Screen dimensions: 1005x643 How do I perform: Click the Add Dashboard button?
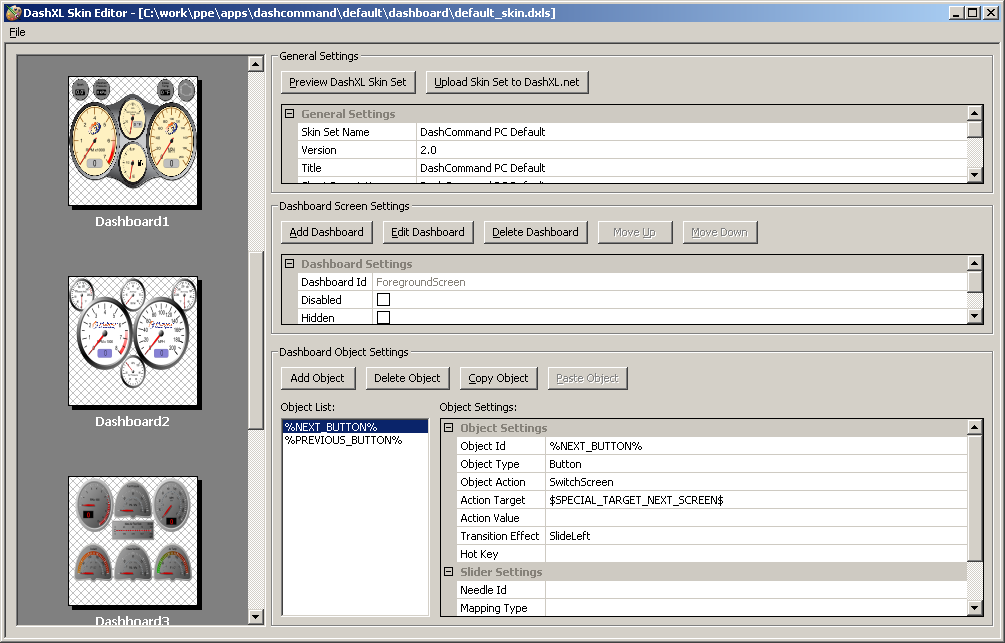(326, 232)
